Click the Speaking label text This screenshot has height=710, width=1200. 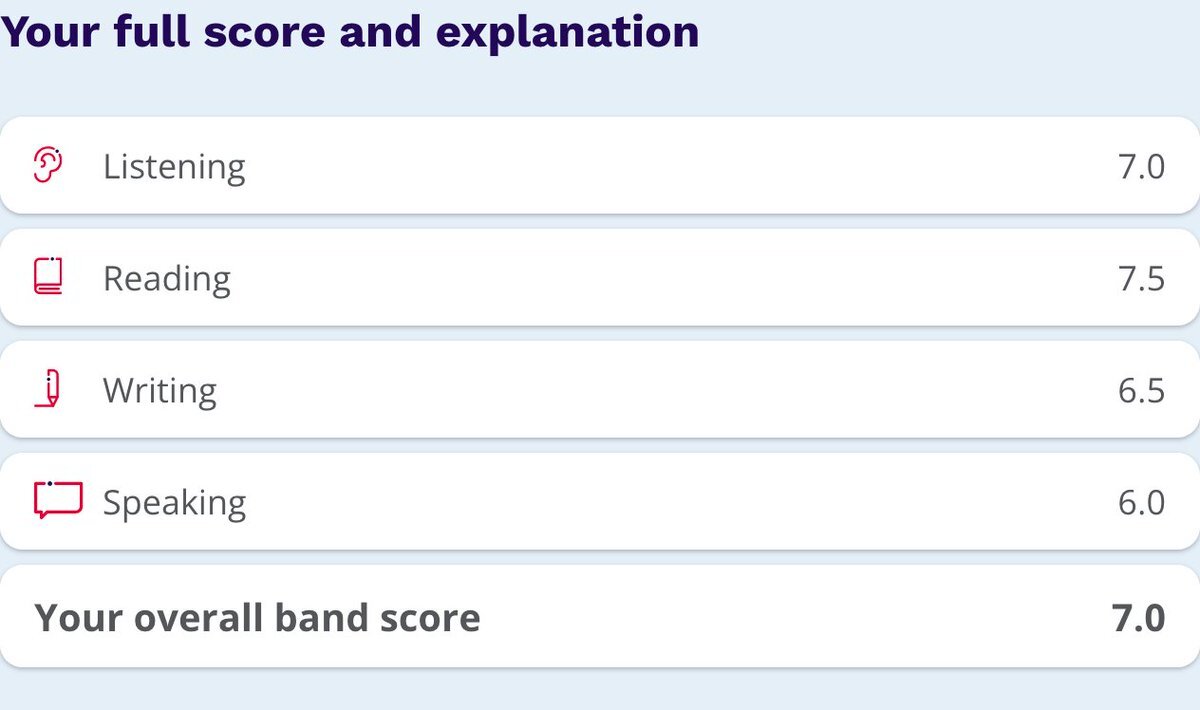[x=174, y=503]
